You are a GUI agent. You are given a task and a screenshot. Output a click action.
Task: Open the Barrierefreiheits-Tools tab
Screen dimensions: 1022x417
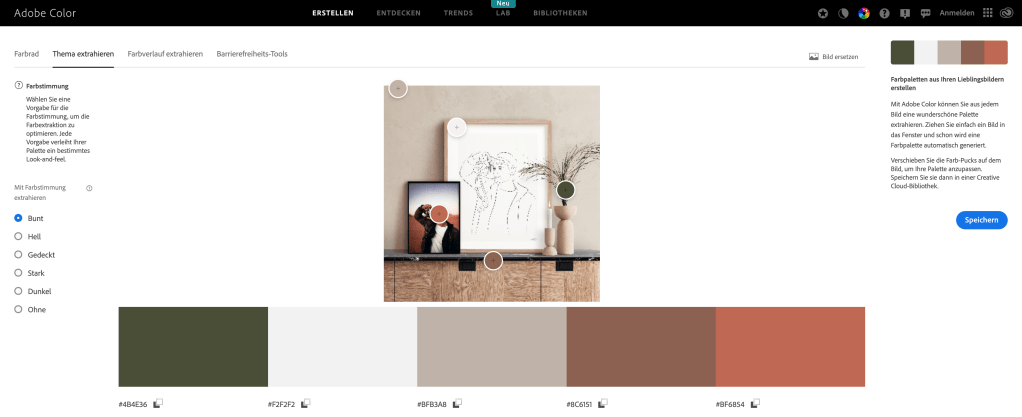click(252, 54)
